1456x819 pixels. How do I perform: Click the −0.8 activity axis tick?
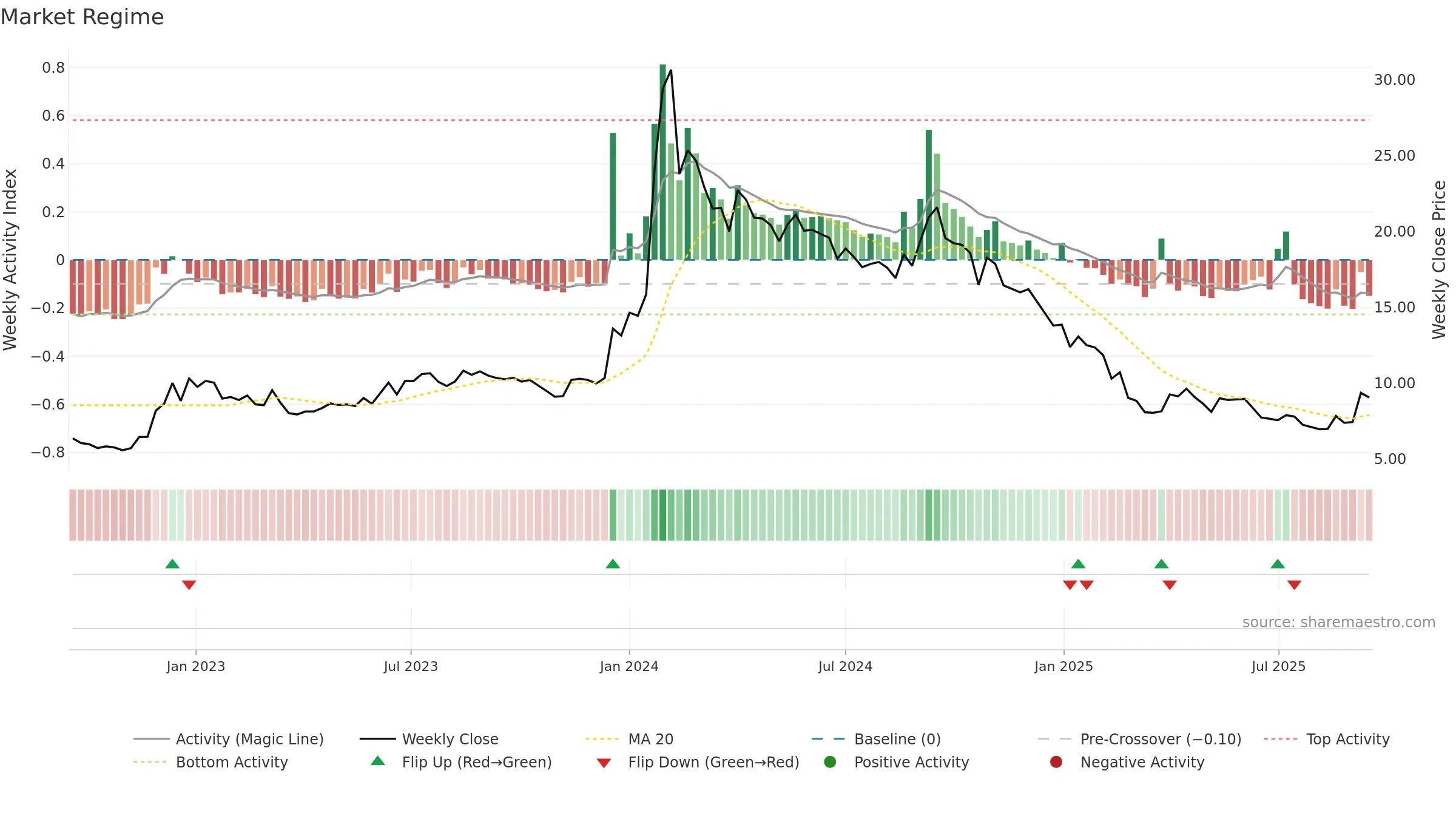(48, 453)
